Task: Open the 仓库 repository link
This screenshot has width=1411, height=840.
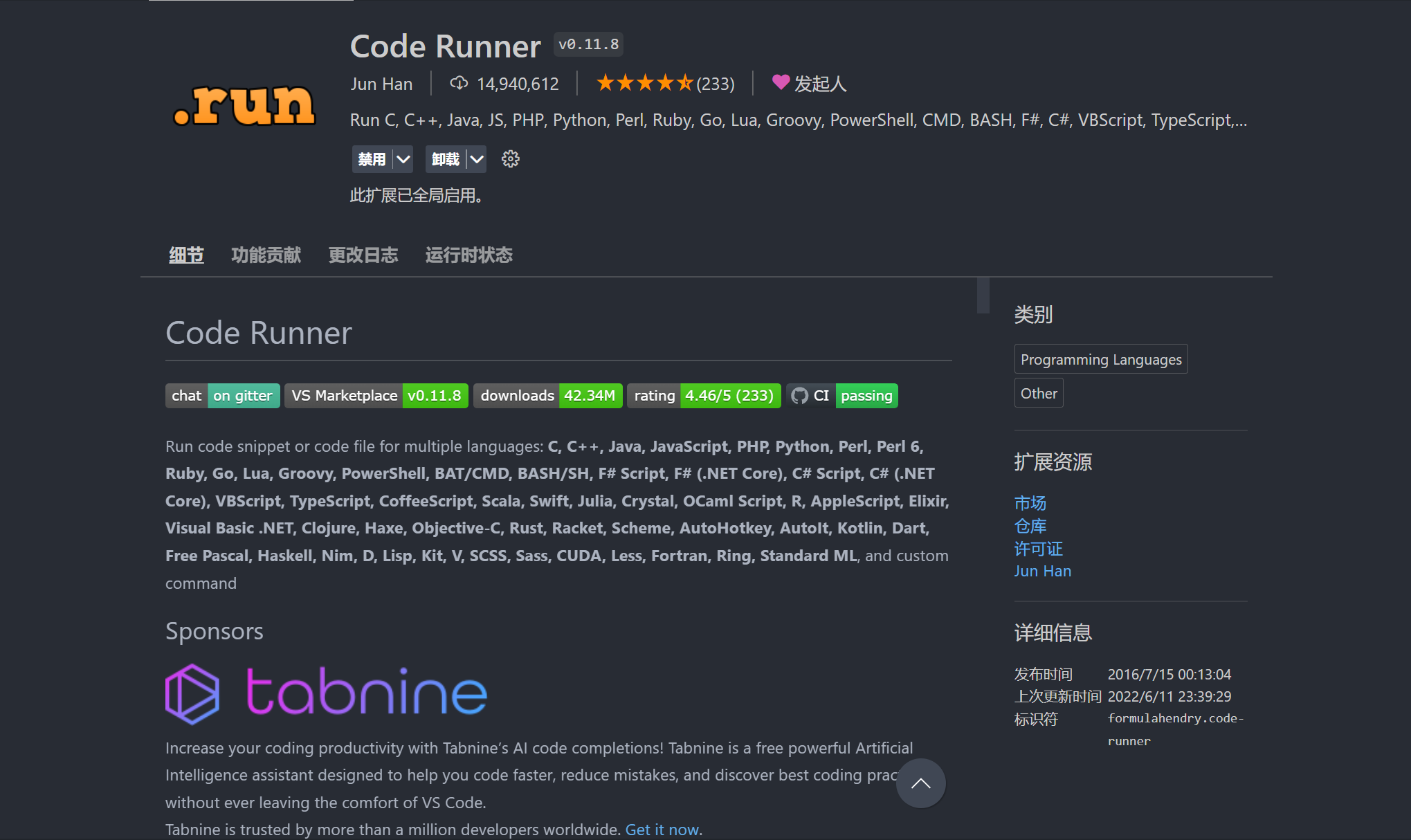Action: coord(1030,526)
